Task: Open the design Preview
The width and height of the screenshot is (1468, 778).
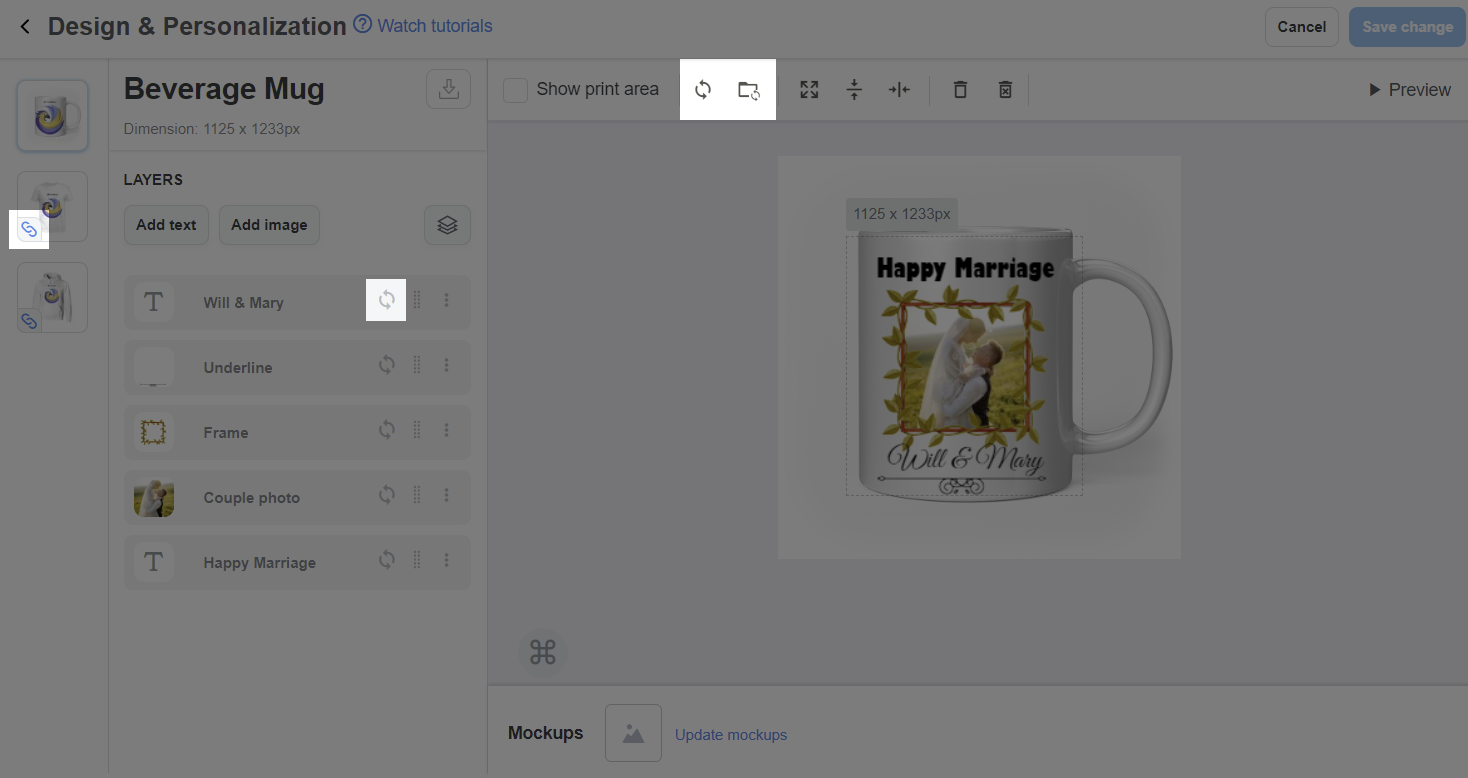Action: tap(1410, 90)
